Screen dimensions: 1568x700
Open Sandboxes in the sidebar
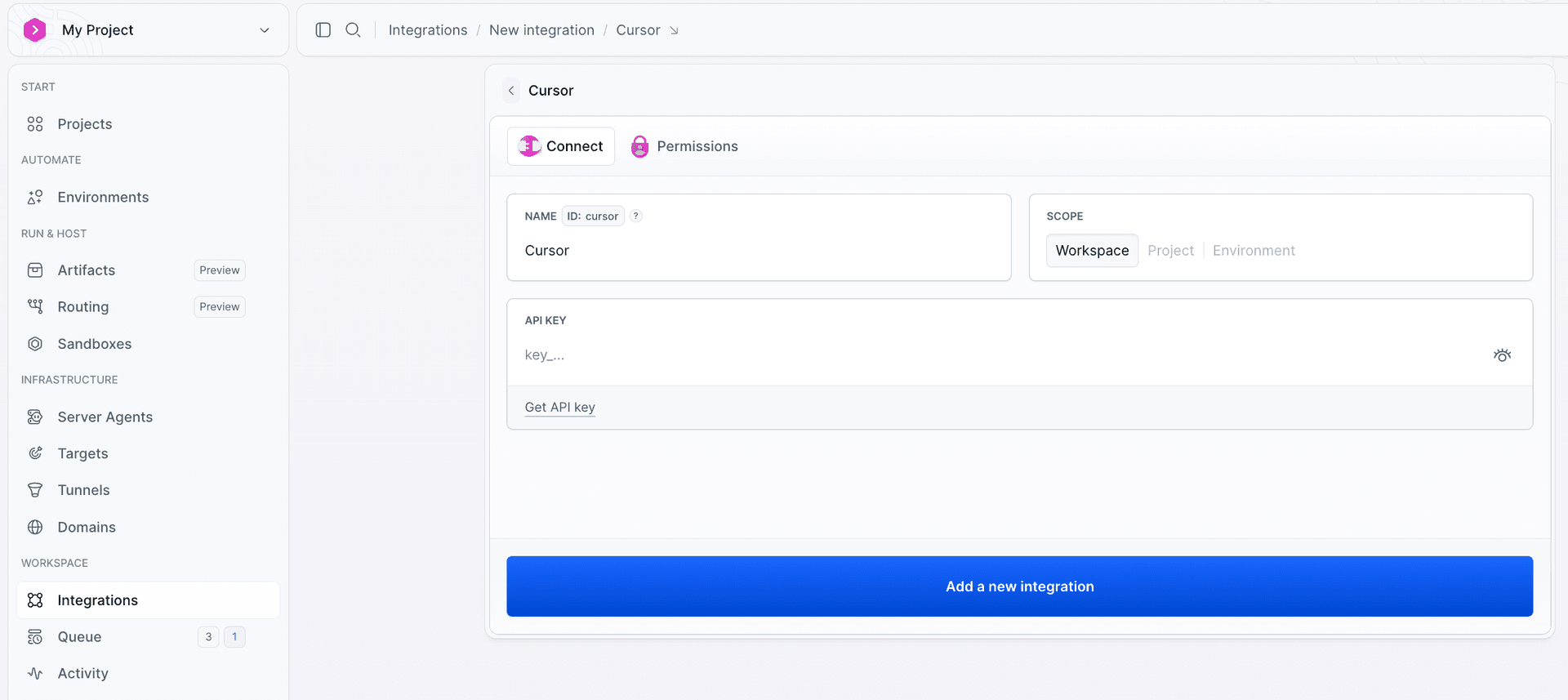pyautogui.click(x=95, y=344)
